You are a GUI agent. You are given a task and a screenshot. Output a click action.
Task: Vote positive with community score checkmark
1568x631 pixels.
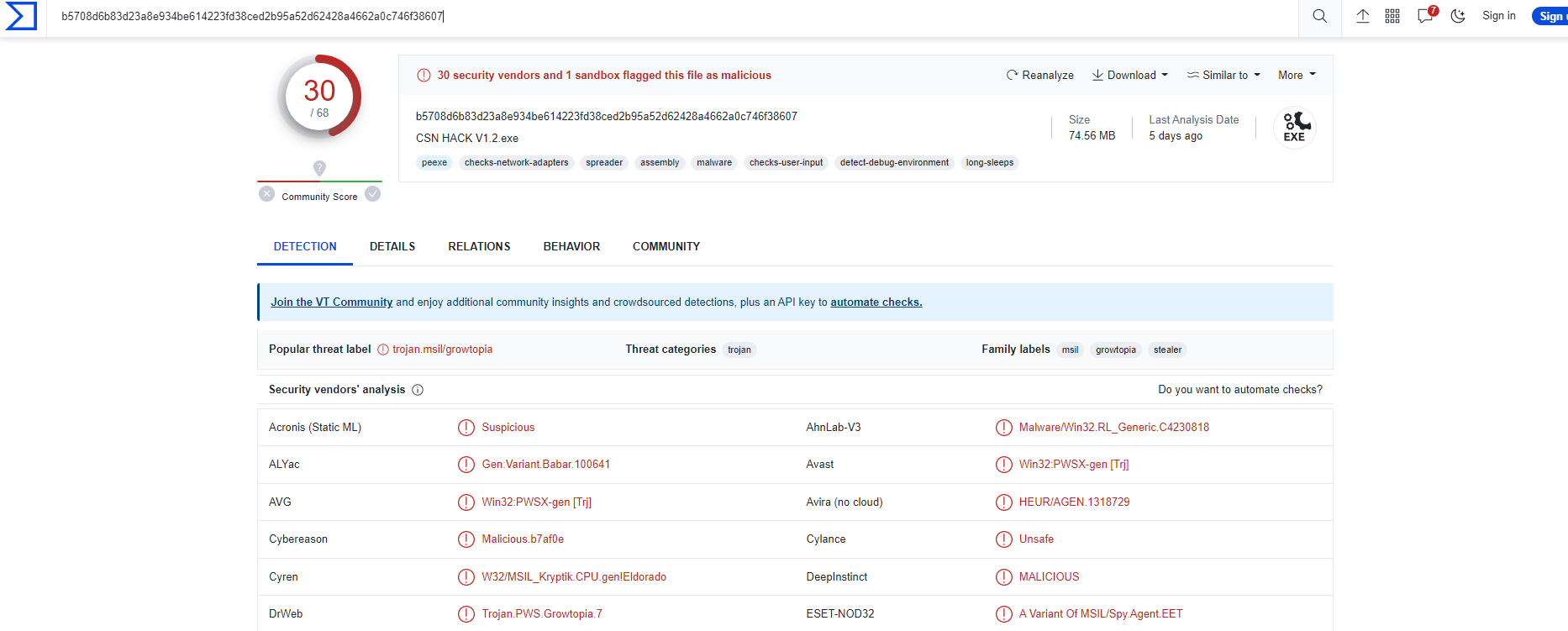(373, 194)
